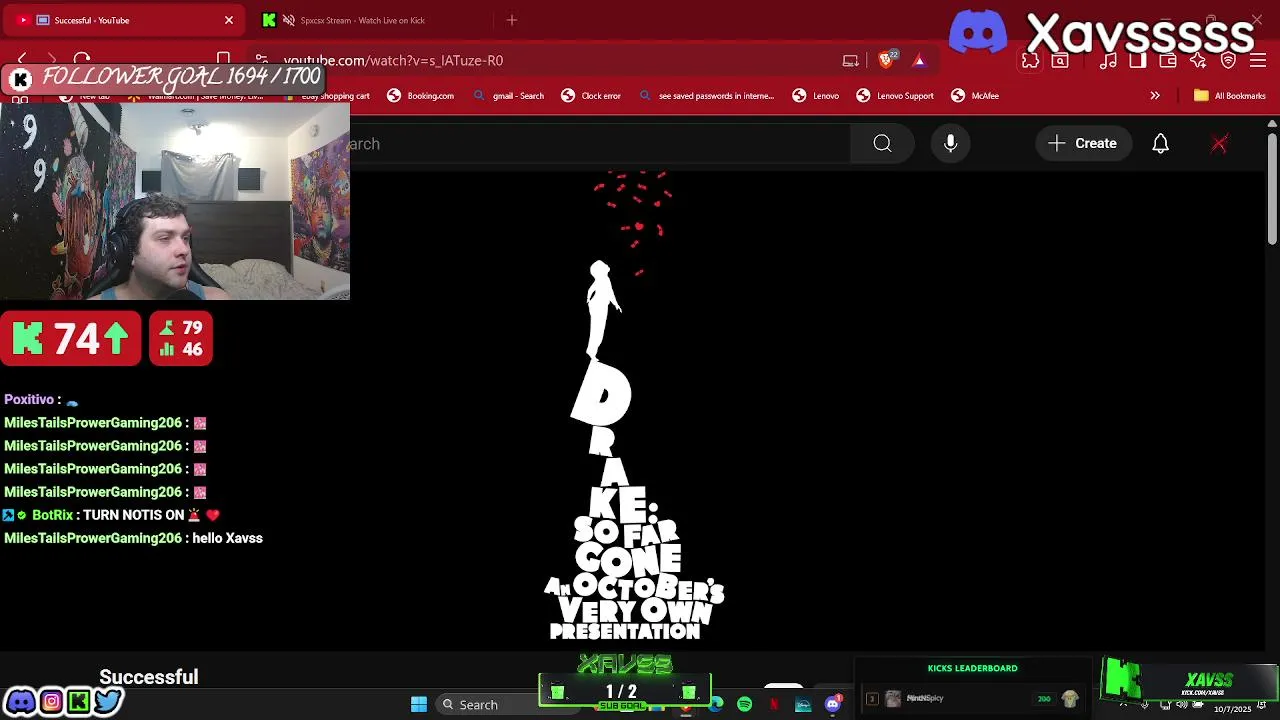Viewport: 1280px width, 720px height.
Task: Open Microsoft Edge from the taskbar
Action: pyautogui.click(x=716, y=705)
